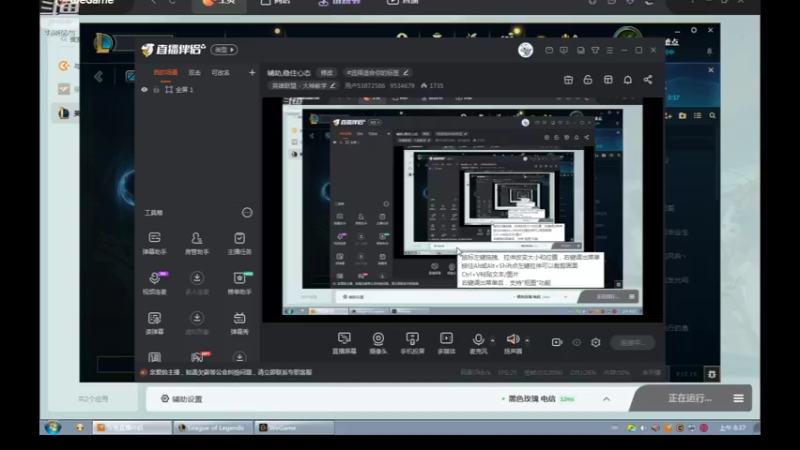Toggle the preview eye next to record icon
The width and height of the screenshot is (800, 450).
coord(577,342)
